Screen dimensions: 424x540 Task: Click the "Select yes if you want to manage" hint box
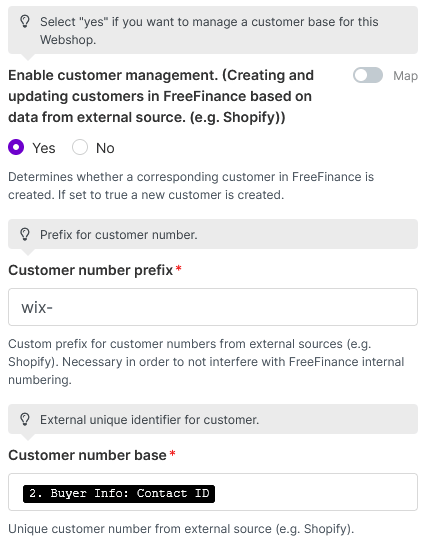(213, 30)
